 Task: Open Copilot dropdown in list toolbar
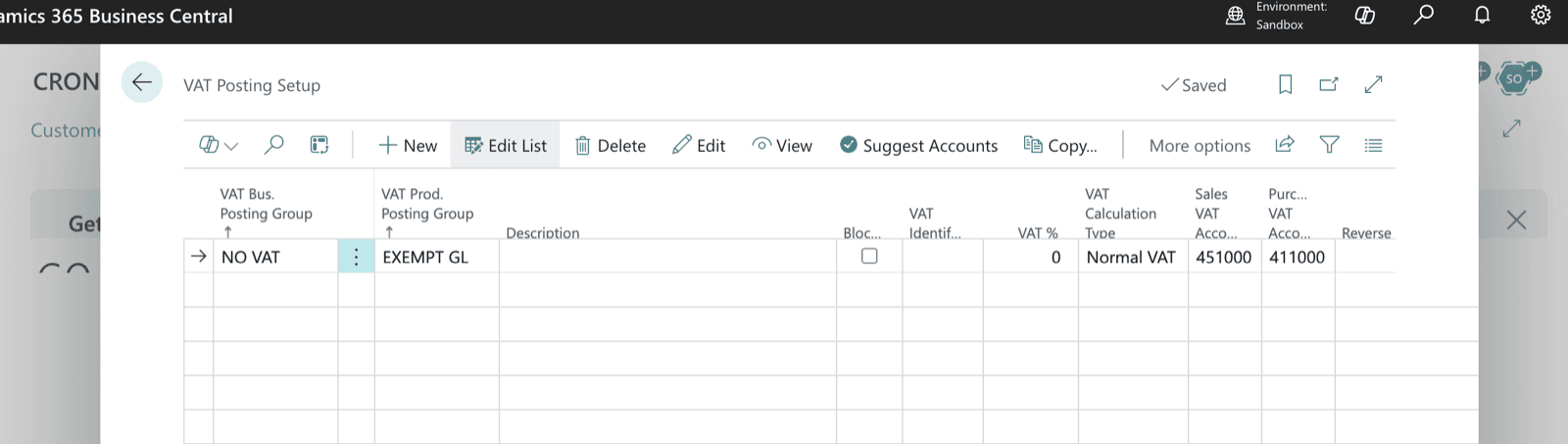pos(219,145)
